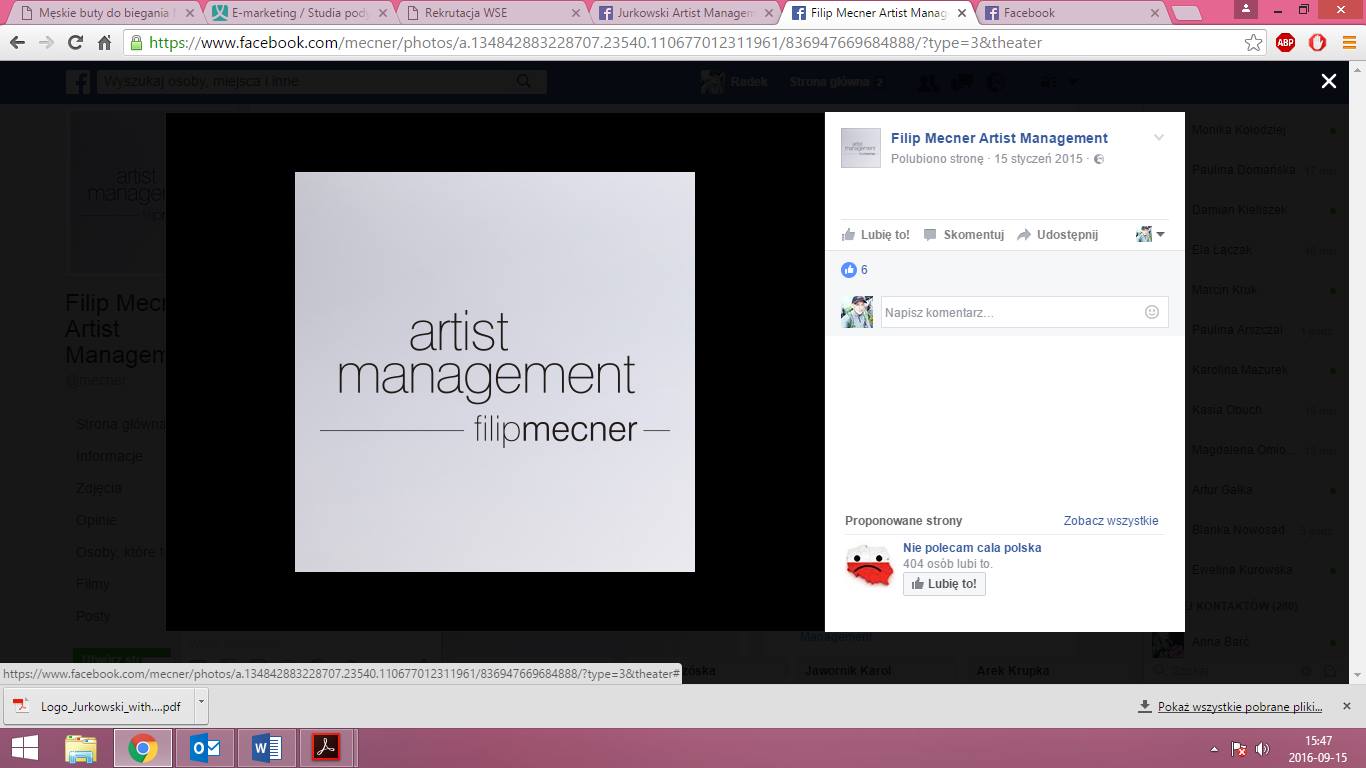The image size is (1366, 768).
Task: Click the Facebook logo in the top bar
Action: (78, 82)
